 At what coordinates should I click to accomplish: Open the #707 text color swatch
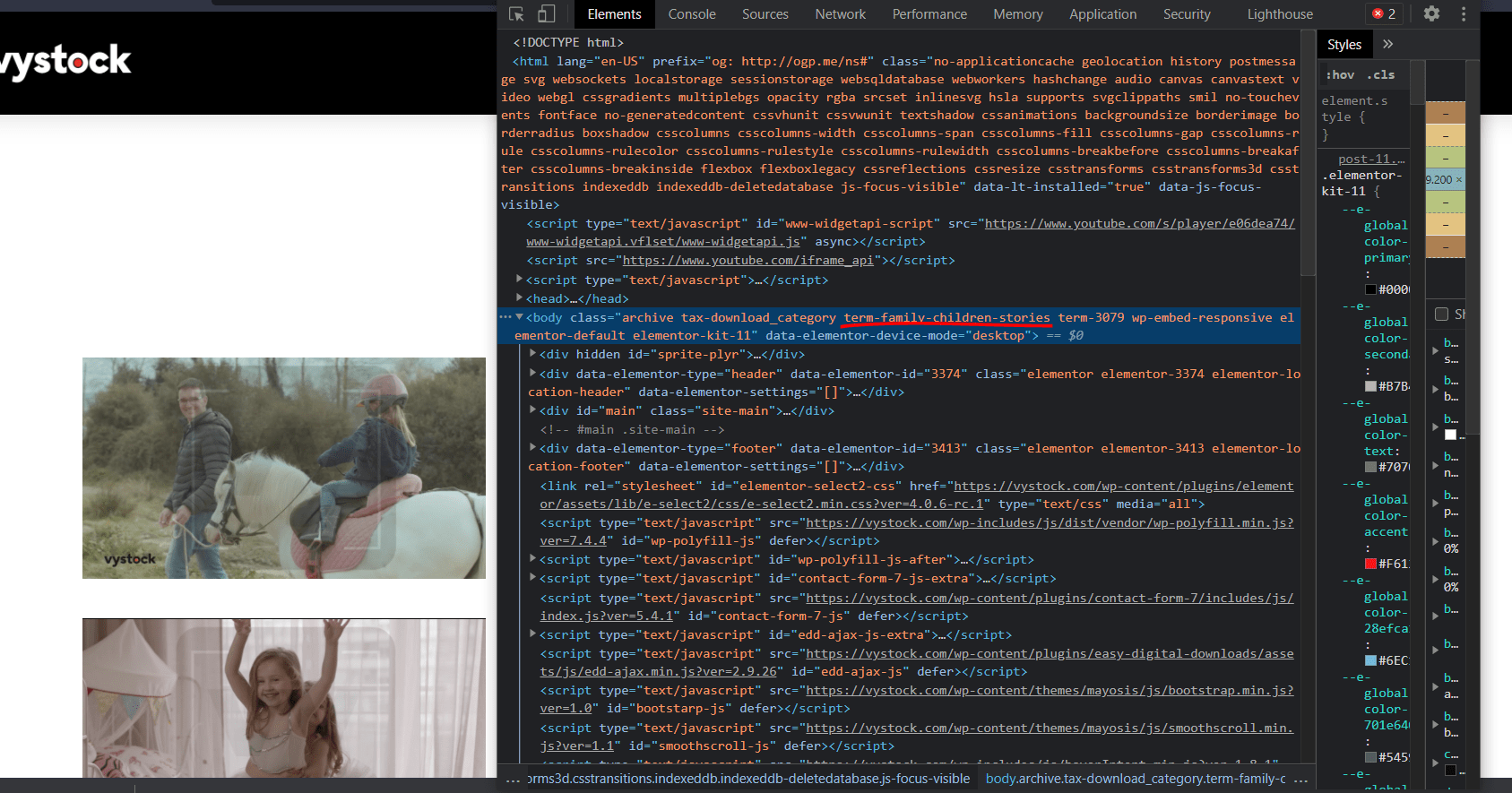1370,467
